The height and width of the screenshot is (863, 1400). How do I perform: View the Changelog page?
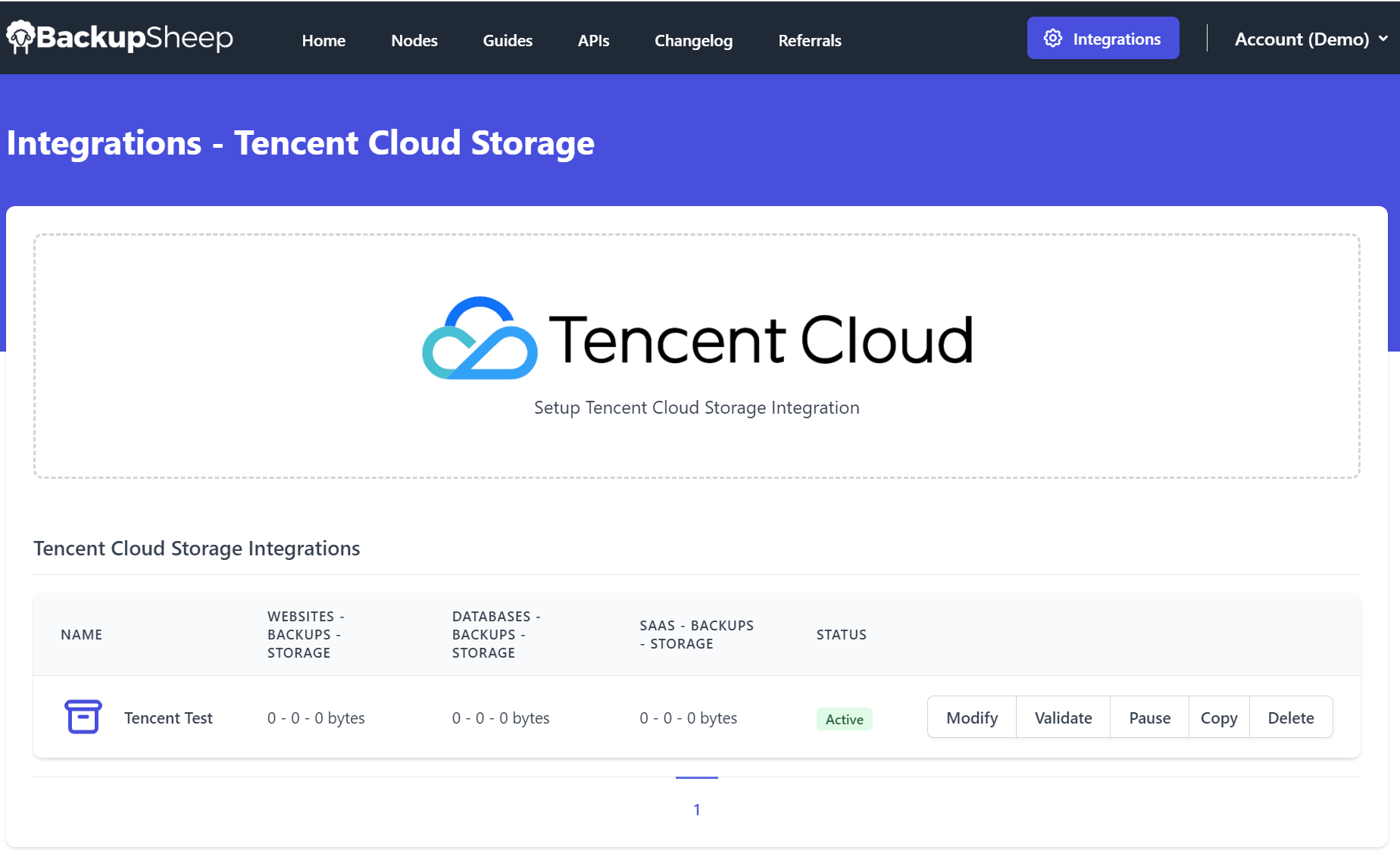693,41
